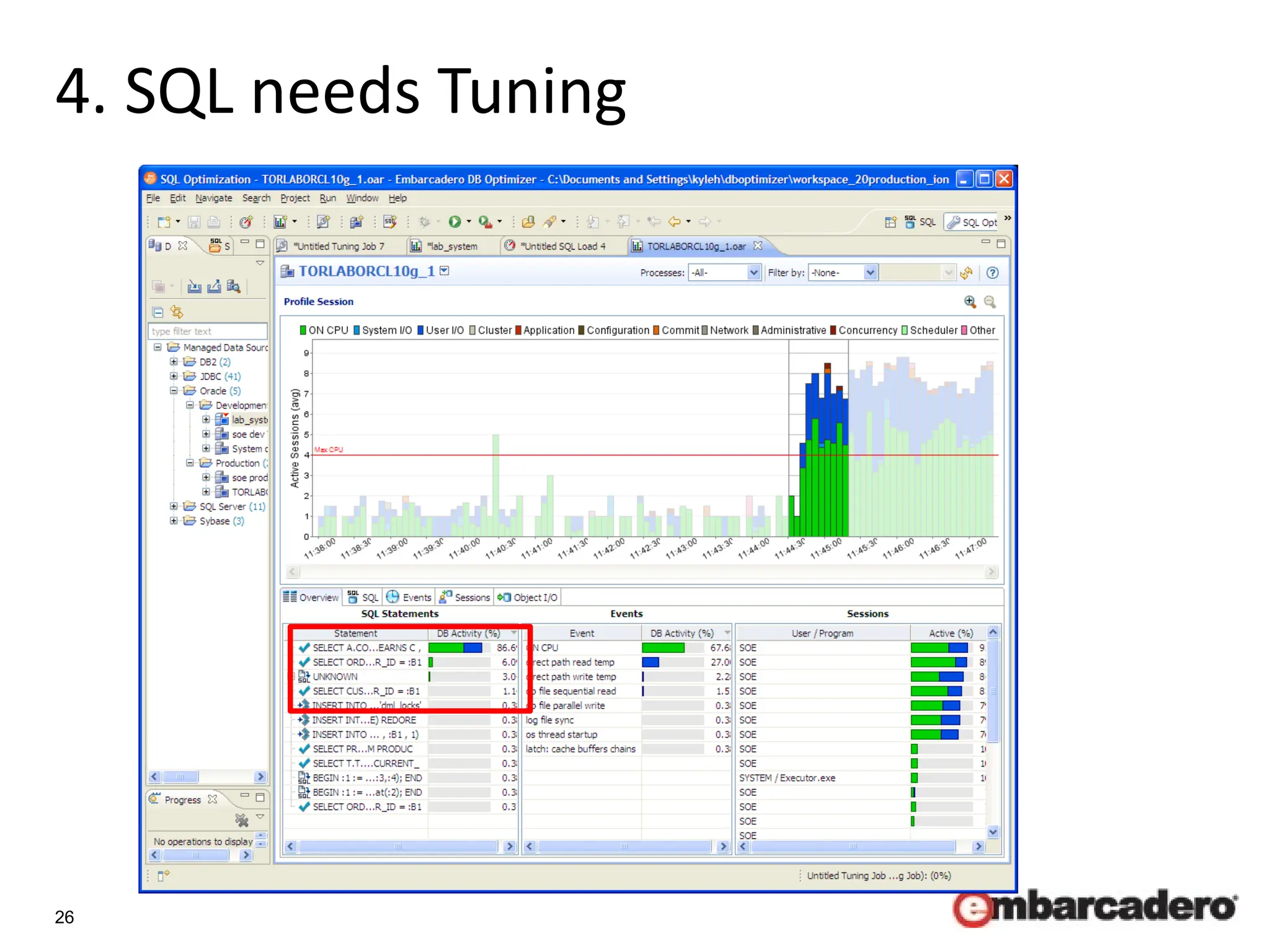Click the Link with Editor arrows icon
This screenshot has width=1270, height=952.
point(177,312)
